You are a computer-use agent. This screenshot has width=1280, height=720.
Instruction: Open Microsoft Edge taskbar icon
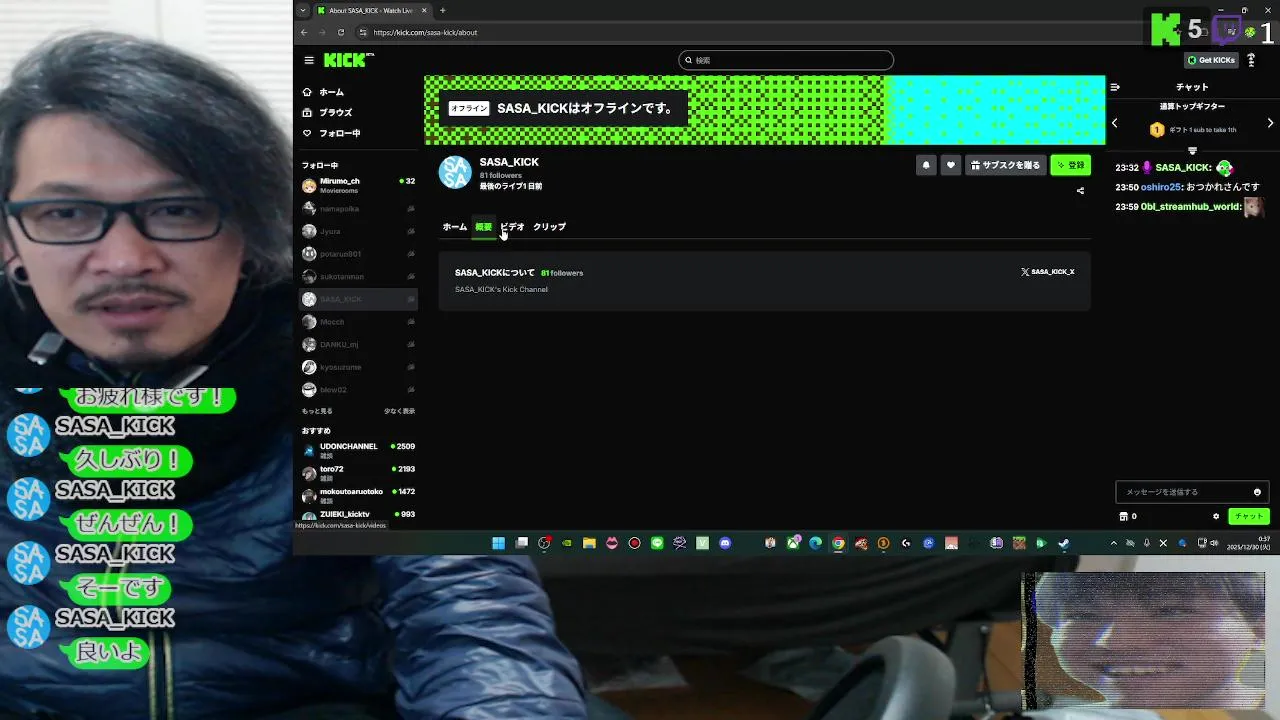click(815, 543)
